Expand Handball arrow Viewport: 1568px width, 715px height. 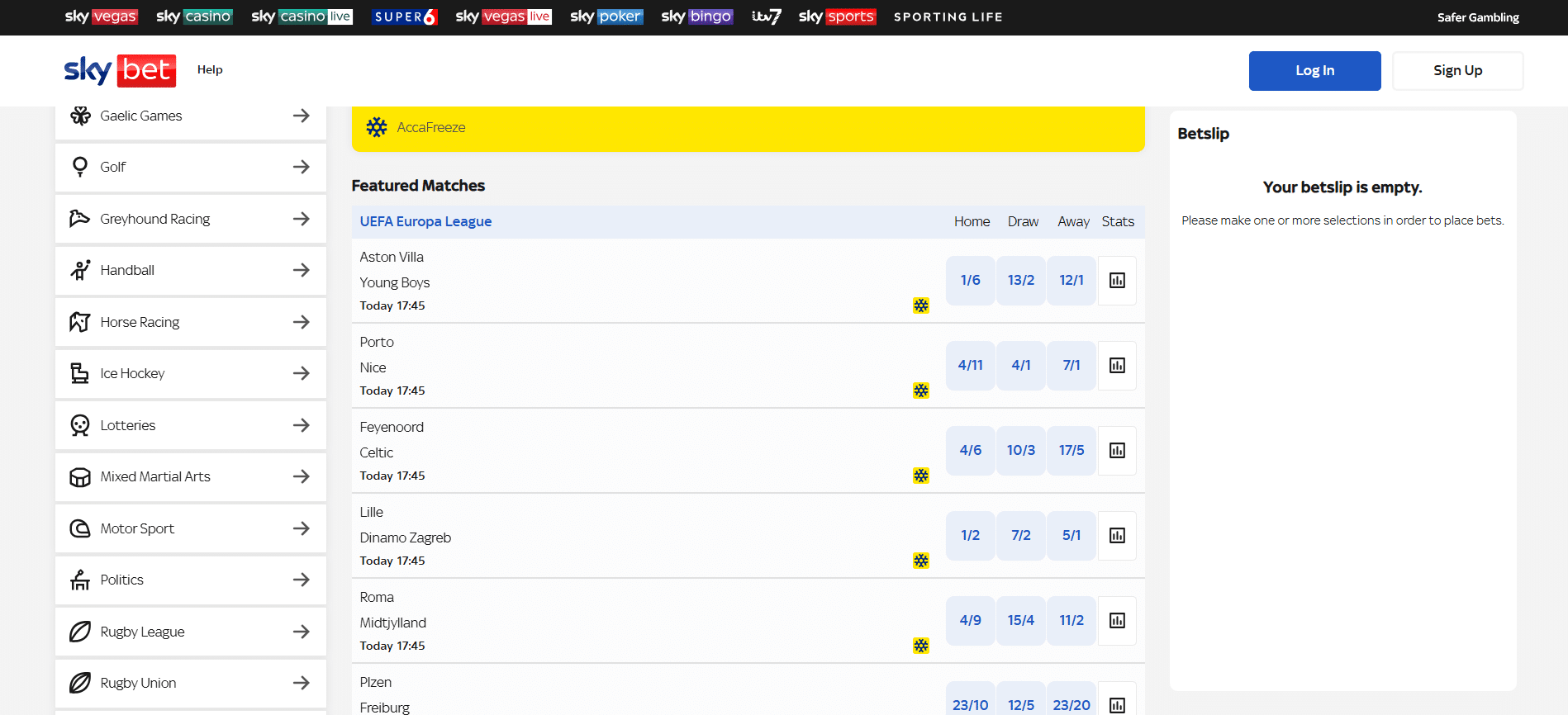coord(302,270)
